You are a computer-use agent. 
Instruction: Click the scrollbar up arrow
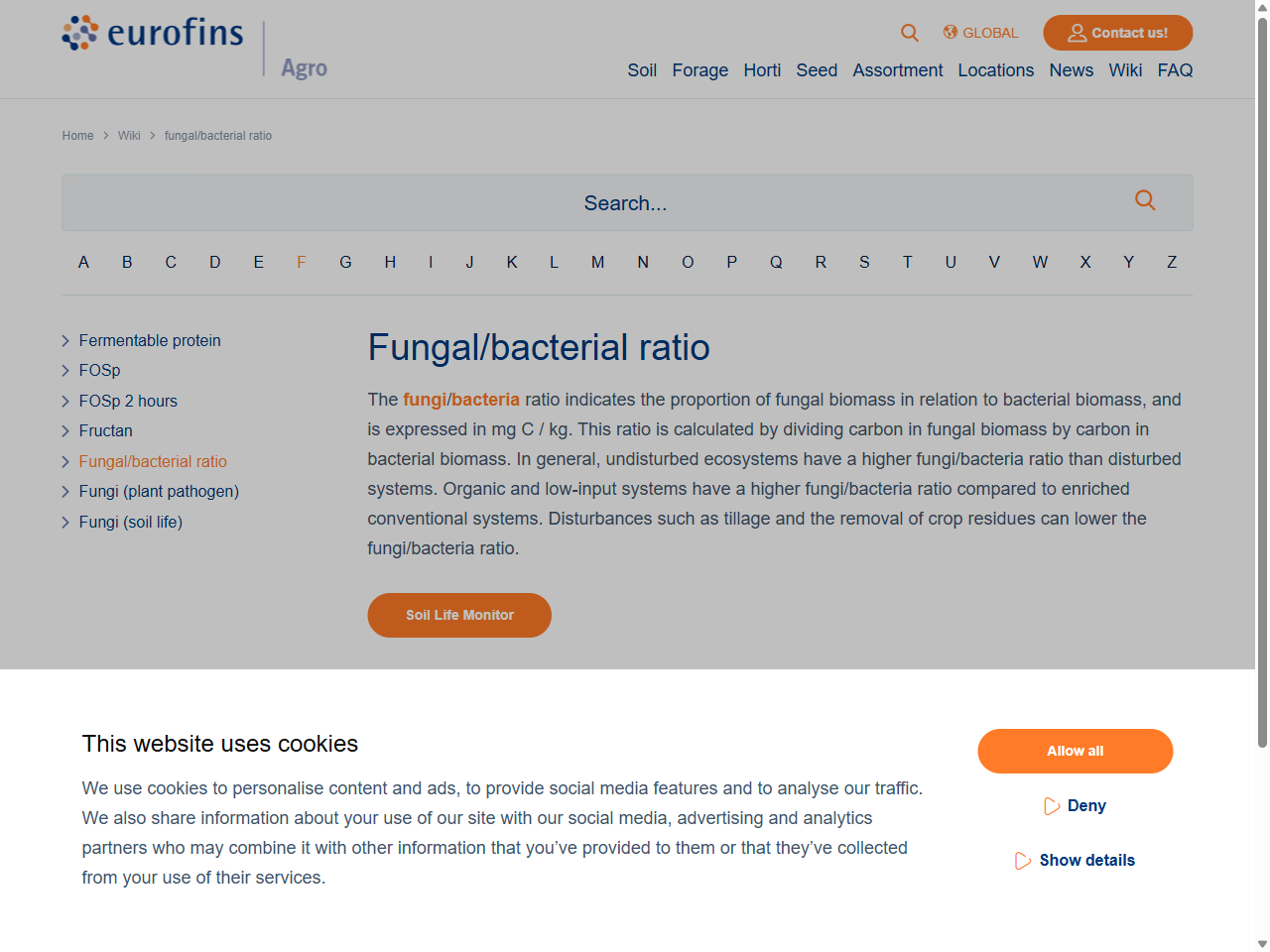[1262, 7]
